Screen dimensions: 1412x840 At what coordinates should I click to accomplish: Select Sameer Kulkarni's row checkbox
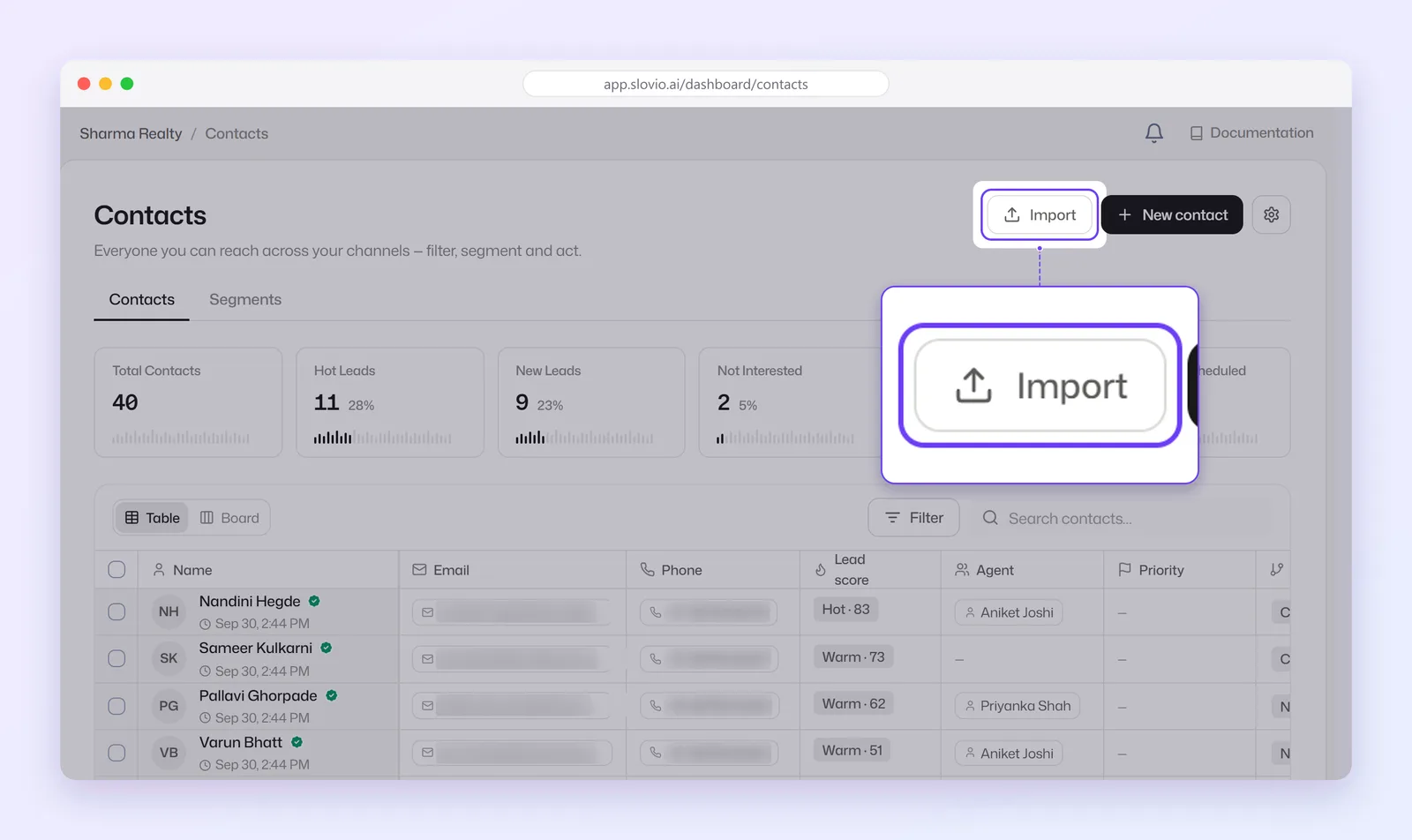click(116, 658)
